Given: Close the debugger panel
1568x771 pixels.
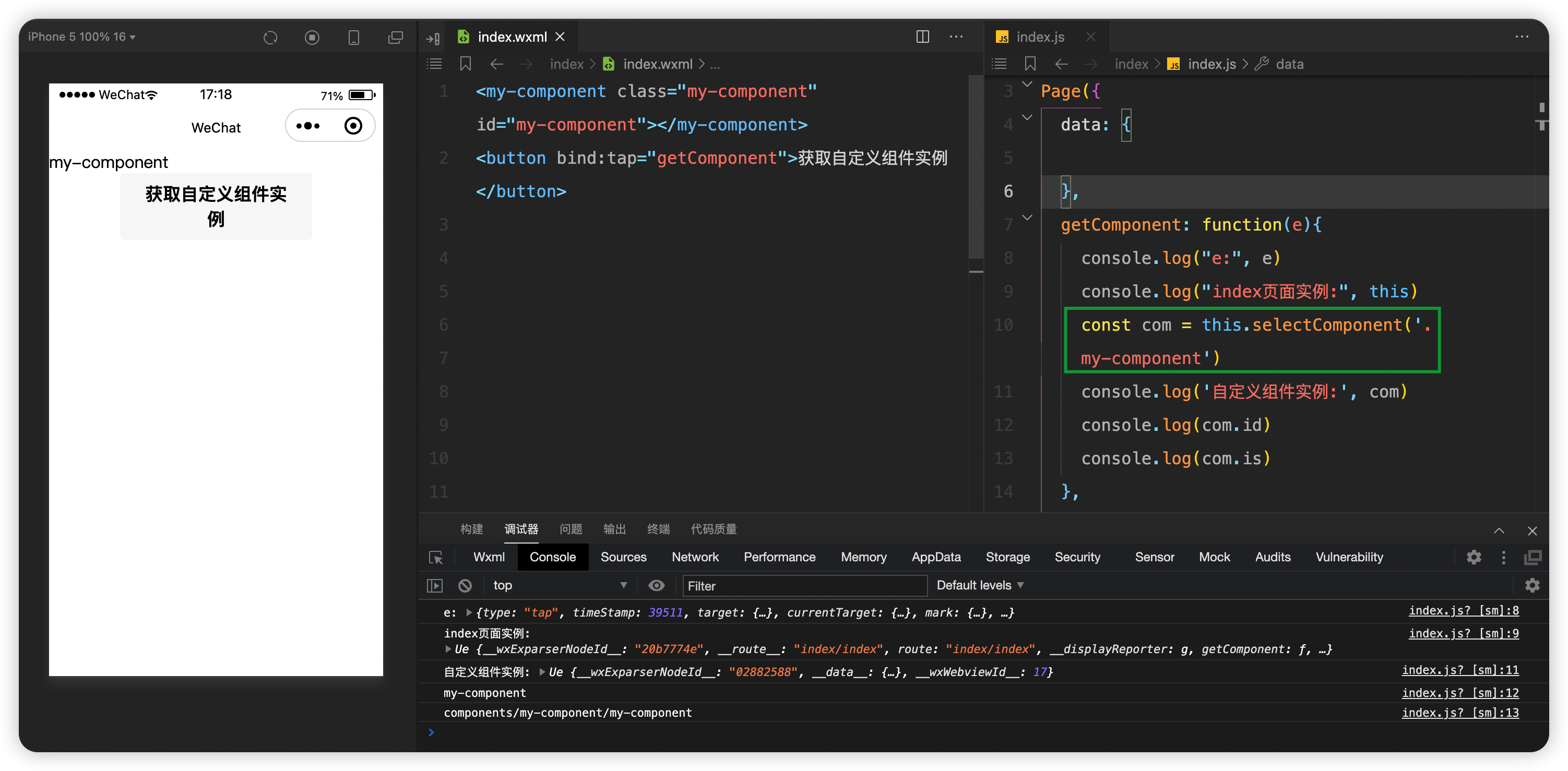Looking at the screenshot, I should (x=1532, y=531).
